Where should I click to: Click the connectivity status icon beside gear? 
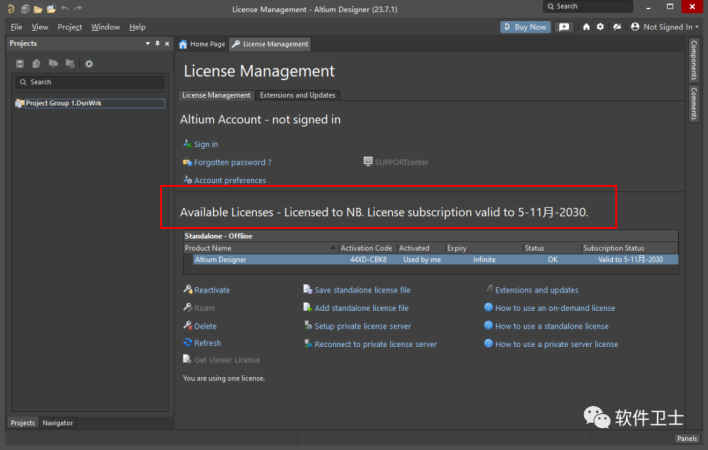pos(617,27)
